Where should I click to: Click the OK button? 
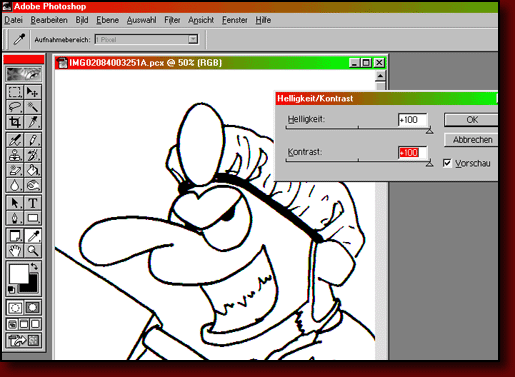pyautogui.click(x=471, y=120)
